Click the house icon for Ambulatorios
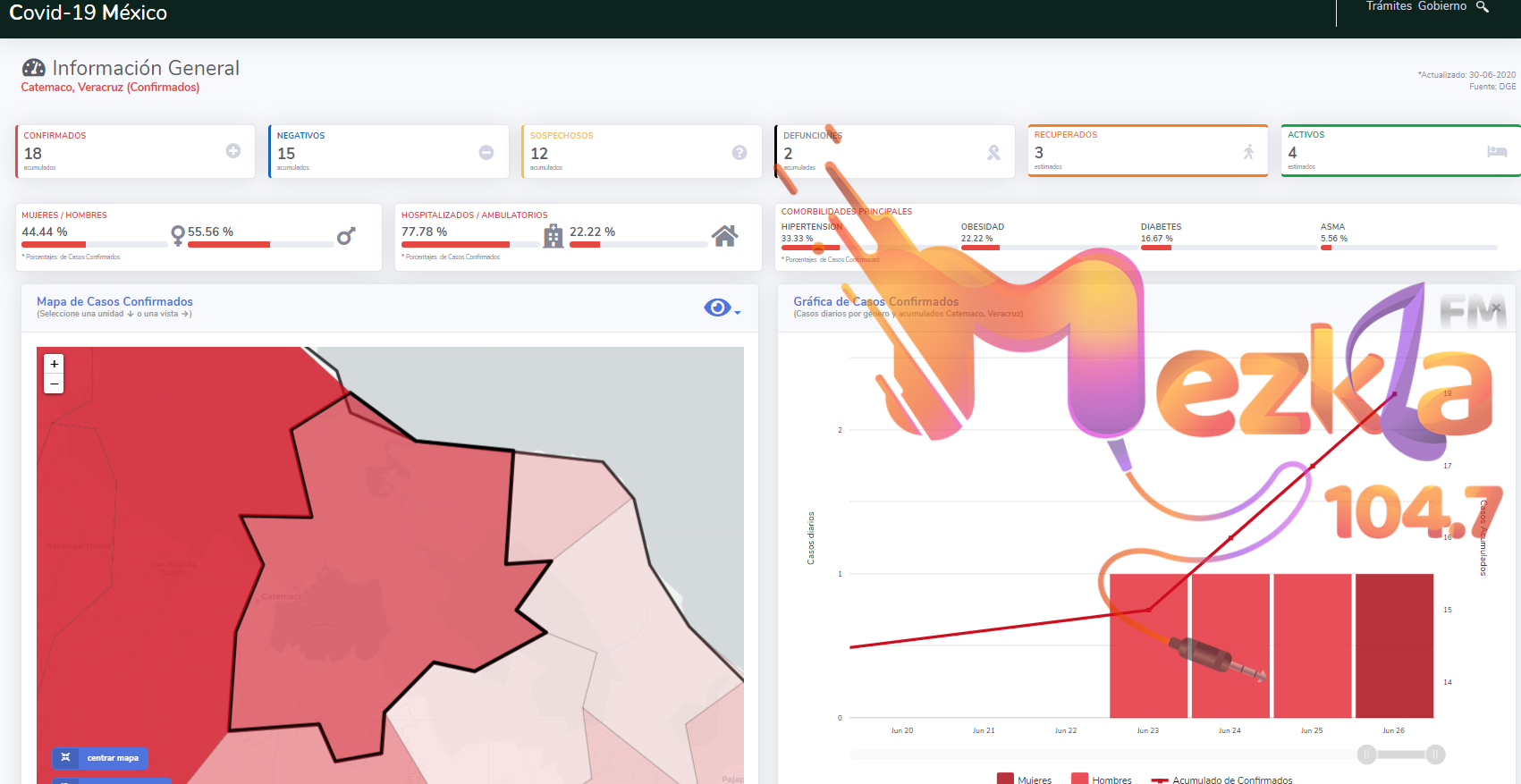This screenshot has height=784, width=1521. pyautogui.click(x=724, y=236)
